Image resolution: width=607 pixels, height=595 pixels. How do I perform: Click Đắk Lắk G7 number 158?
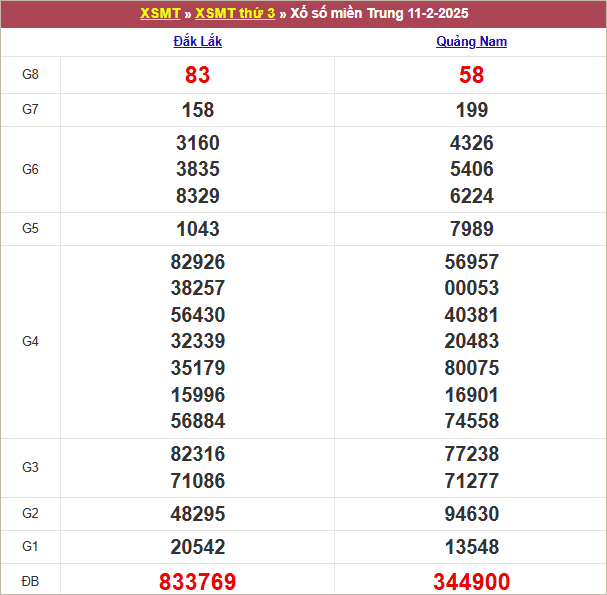pyautogui.click(x=197, y=110)
